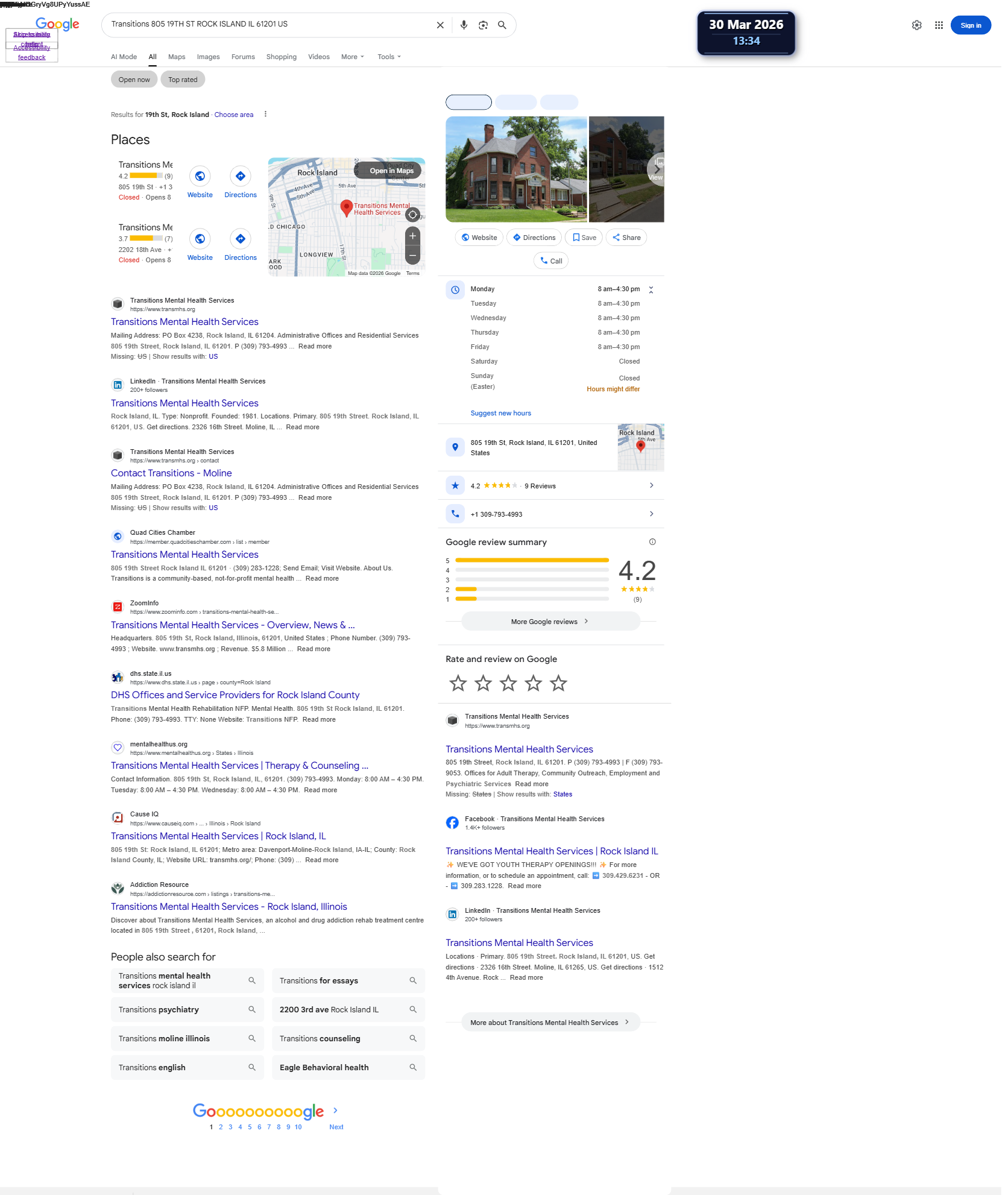The height and width of the screenshot is (1195, 1008).
Task: Search Transitions counseling suggestion
Action: pos(348,1038)
